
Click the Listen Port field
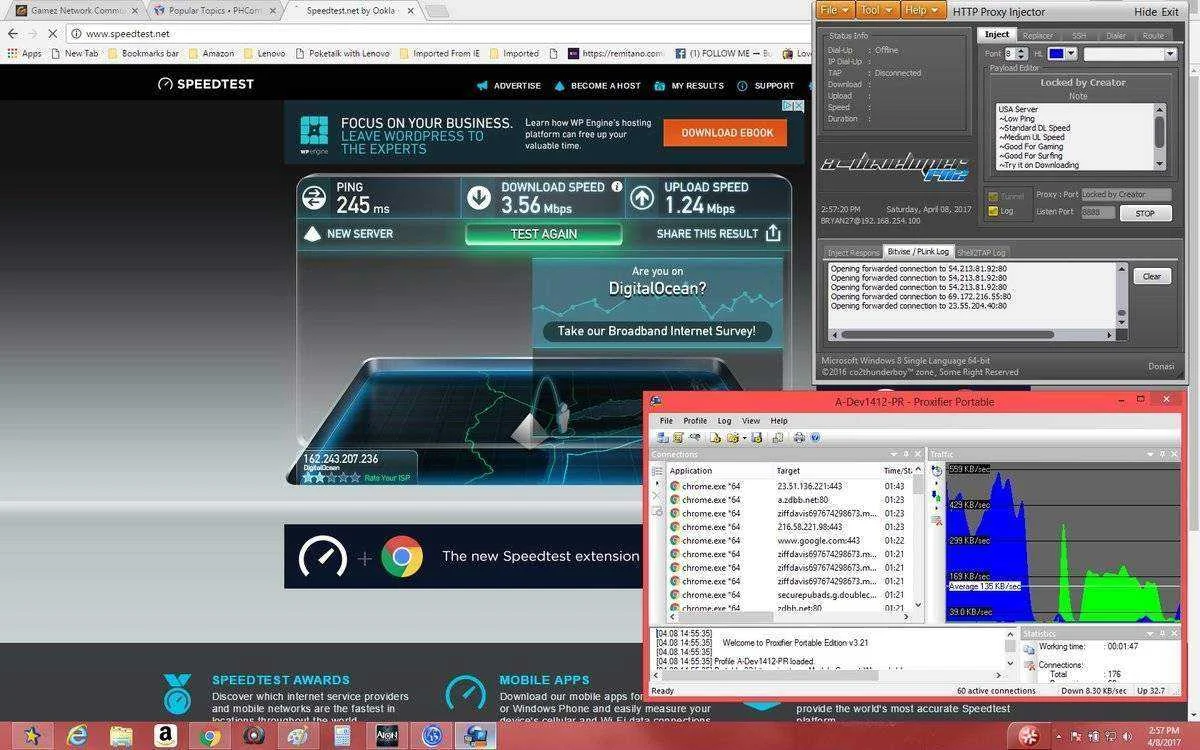(x=1098, y=212)
